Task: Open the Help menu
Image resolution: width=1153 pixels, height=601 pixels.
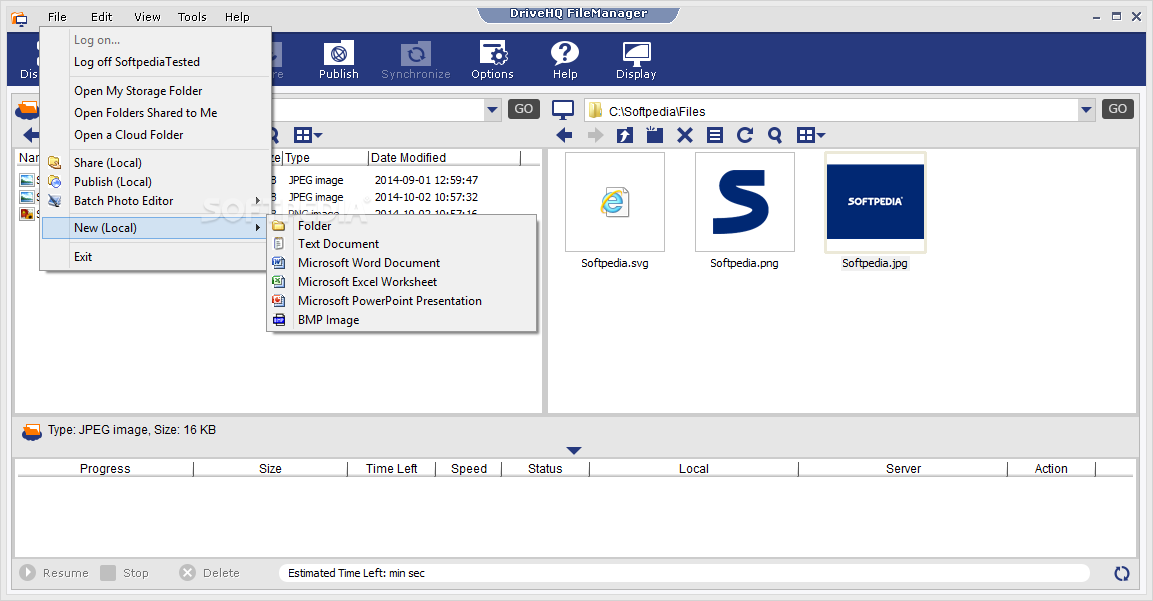Action: 237,17
